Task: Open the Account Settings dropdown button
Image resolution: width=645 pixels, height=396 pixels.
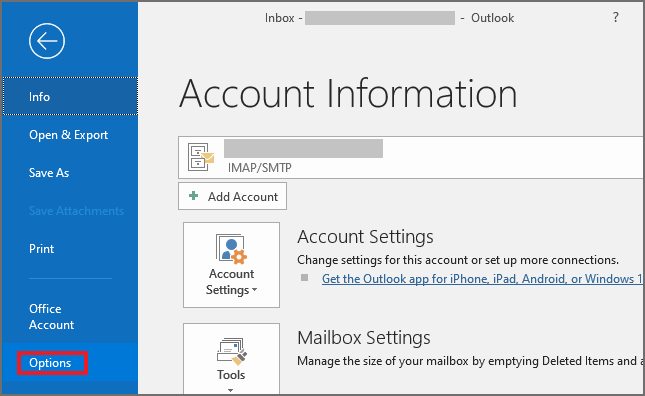Action: [x=232, y=265]
